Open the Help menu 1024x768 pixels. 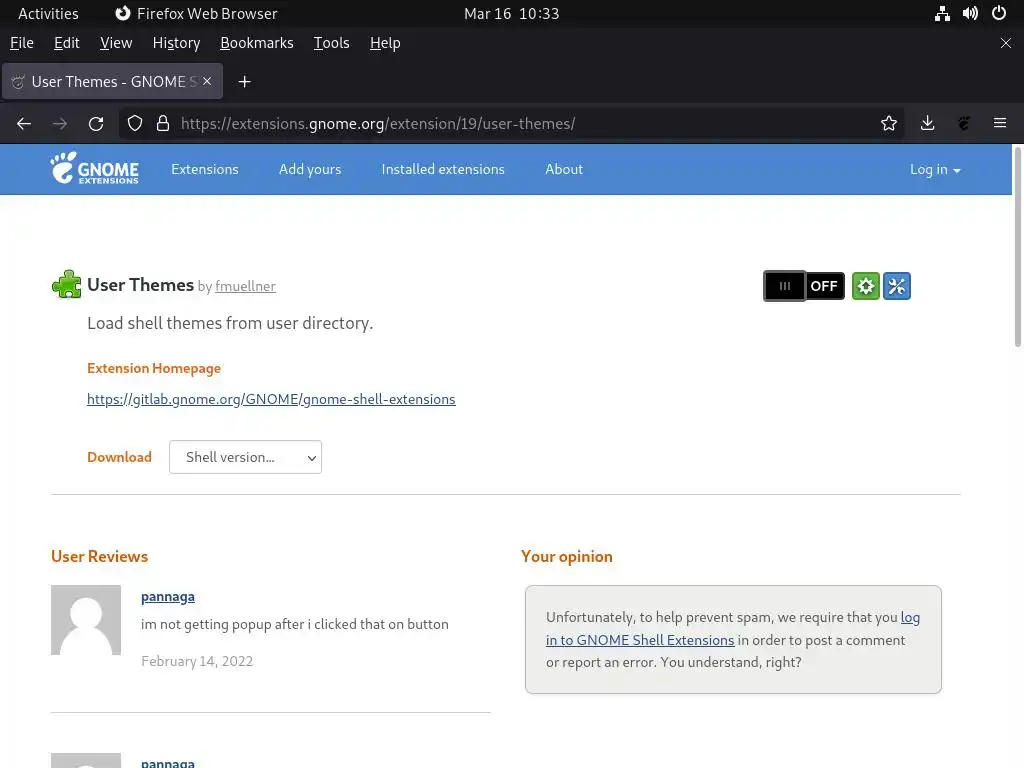click(385, 43)
